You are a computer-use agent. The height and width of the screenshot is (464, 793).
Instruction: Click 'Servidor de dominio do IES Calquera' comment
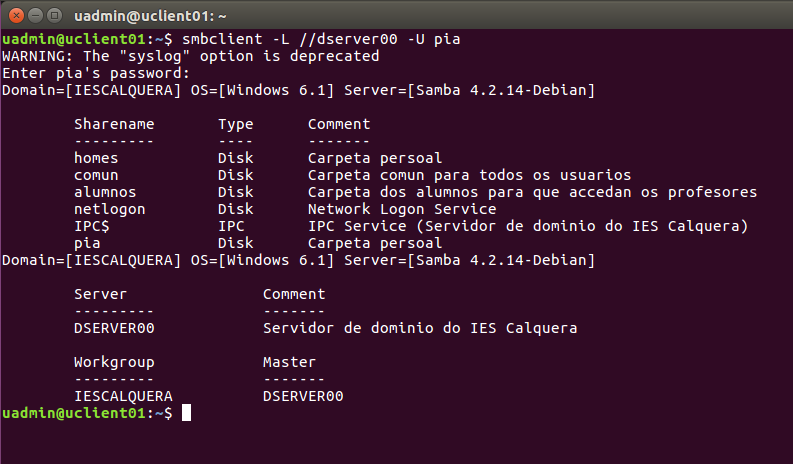click(420, 328)
